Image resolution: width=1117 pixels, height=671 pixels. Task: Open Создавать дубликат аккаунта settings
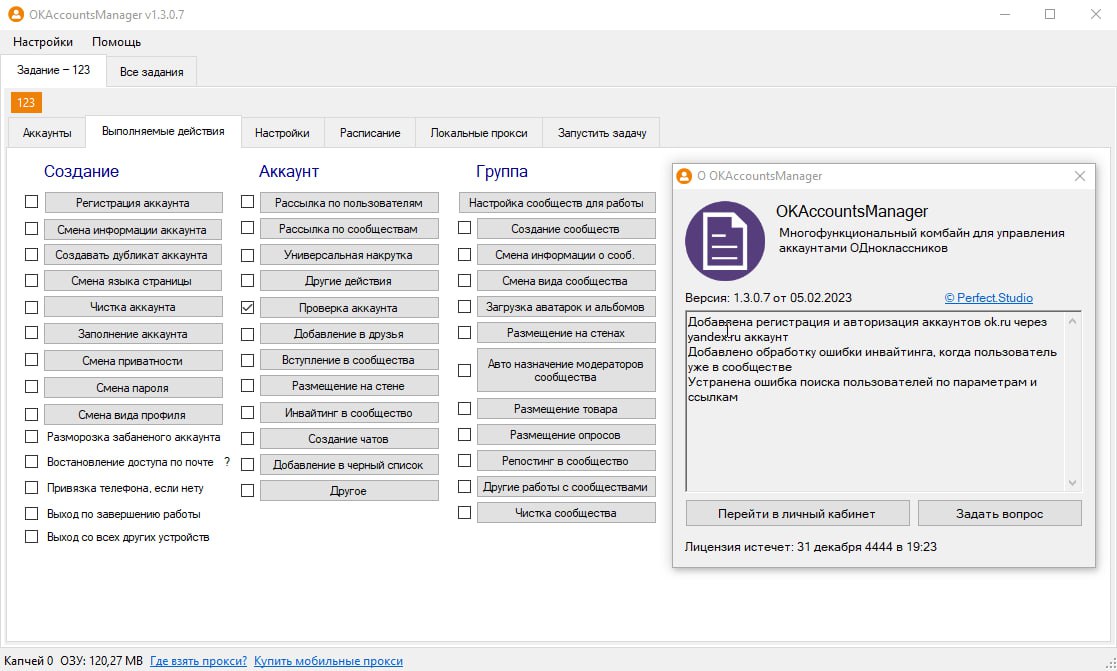tap(132, 255)
